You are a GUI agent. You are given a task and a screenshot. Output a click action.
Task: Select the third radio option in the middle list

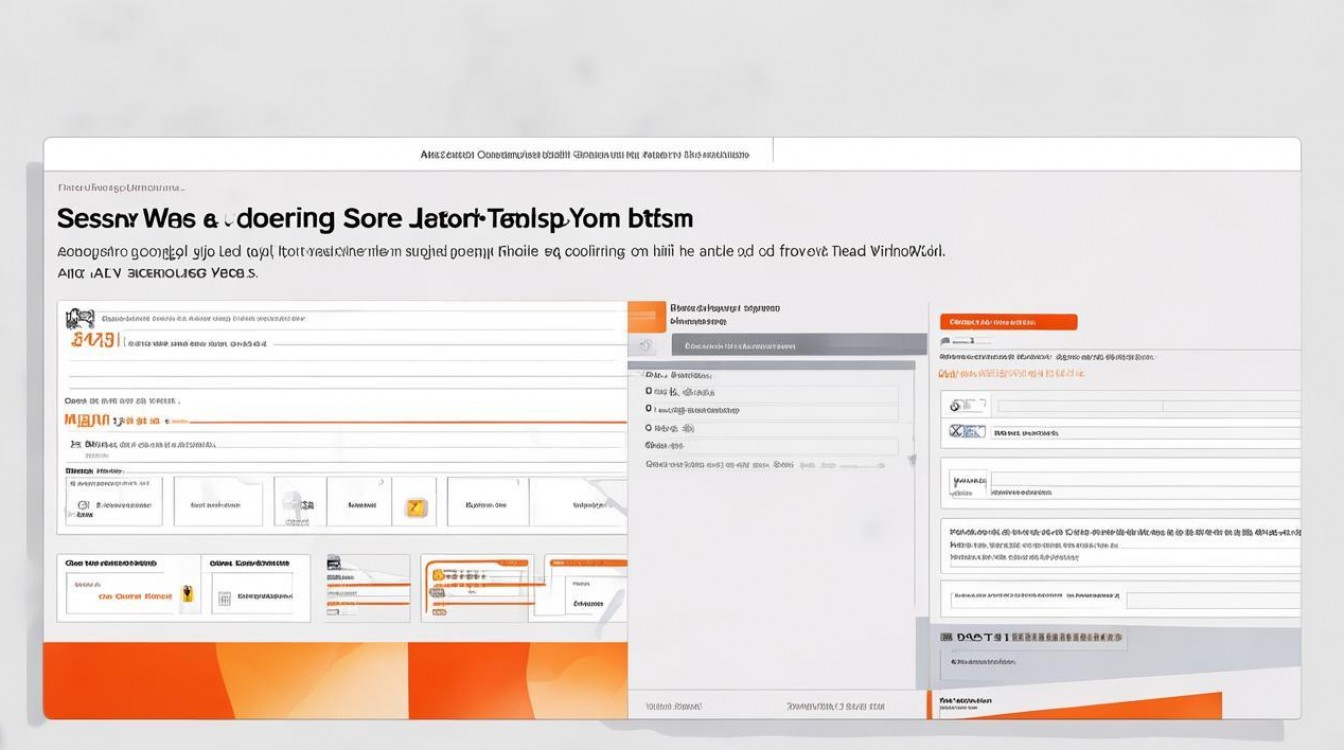[649, 427]
